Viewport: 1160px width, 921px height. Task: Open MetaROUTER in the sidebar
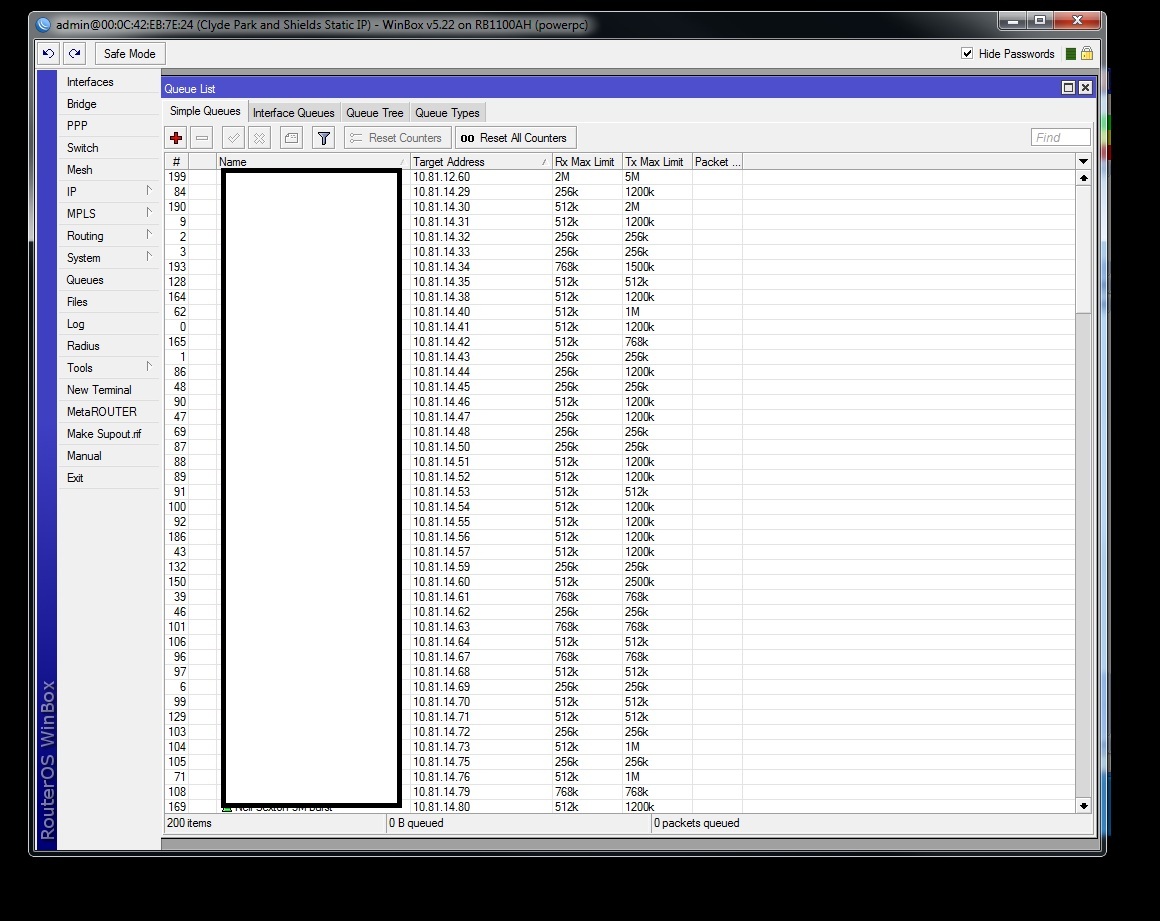(x=109, y=411)
